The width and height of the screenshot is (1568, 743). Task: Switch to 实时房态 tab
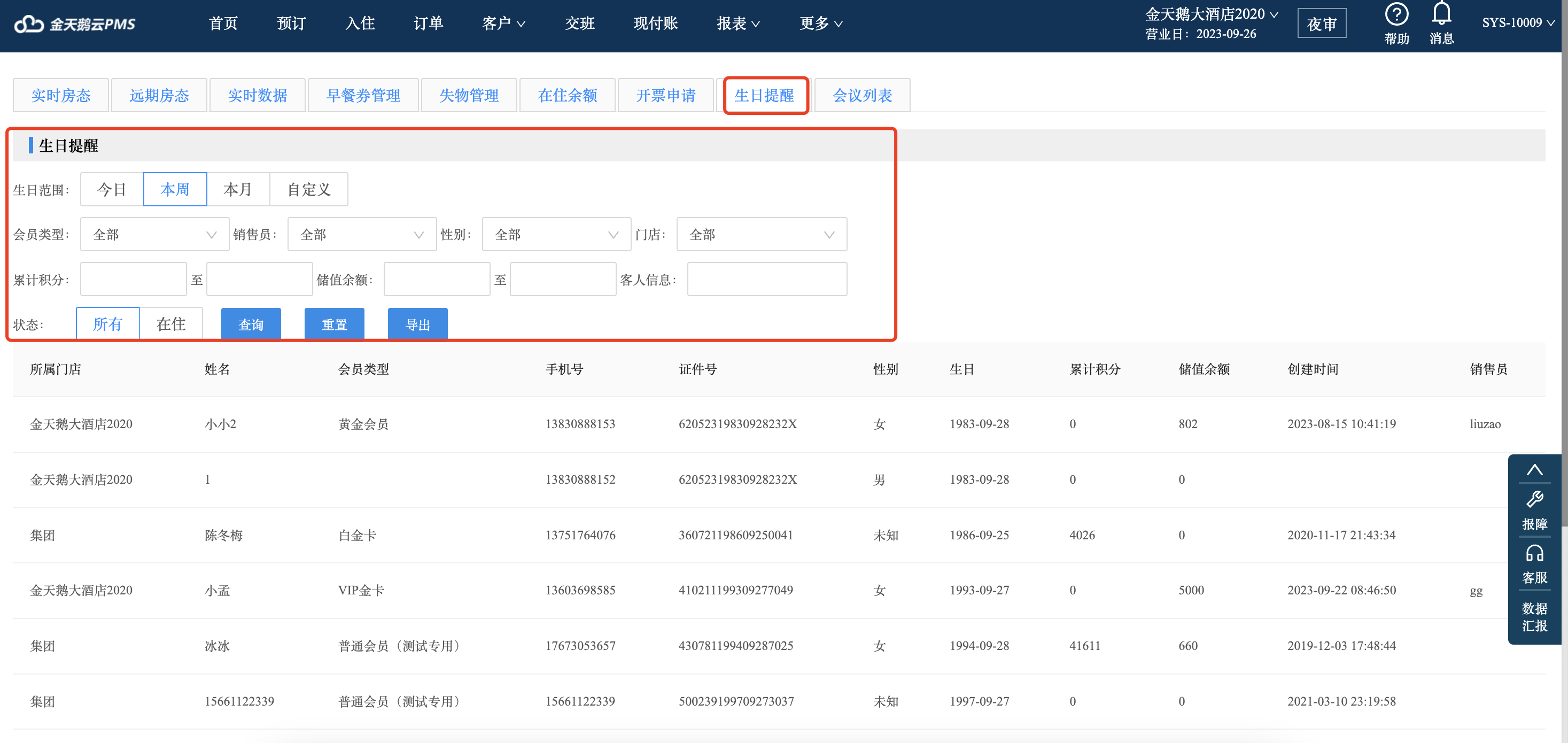(61, 95)
